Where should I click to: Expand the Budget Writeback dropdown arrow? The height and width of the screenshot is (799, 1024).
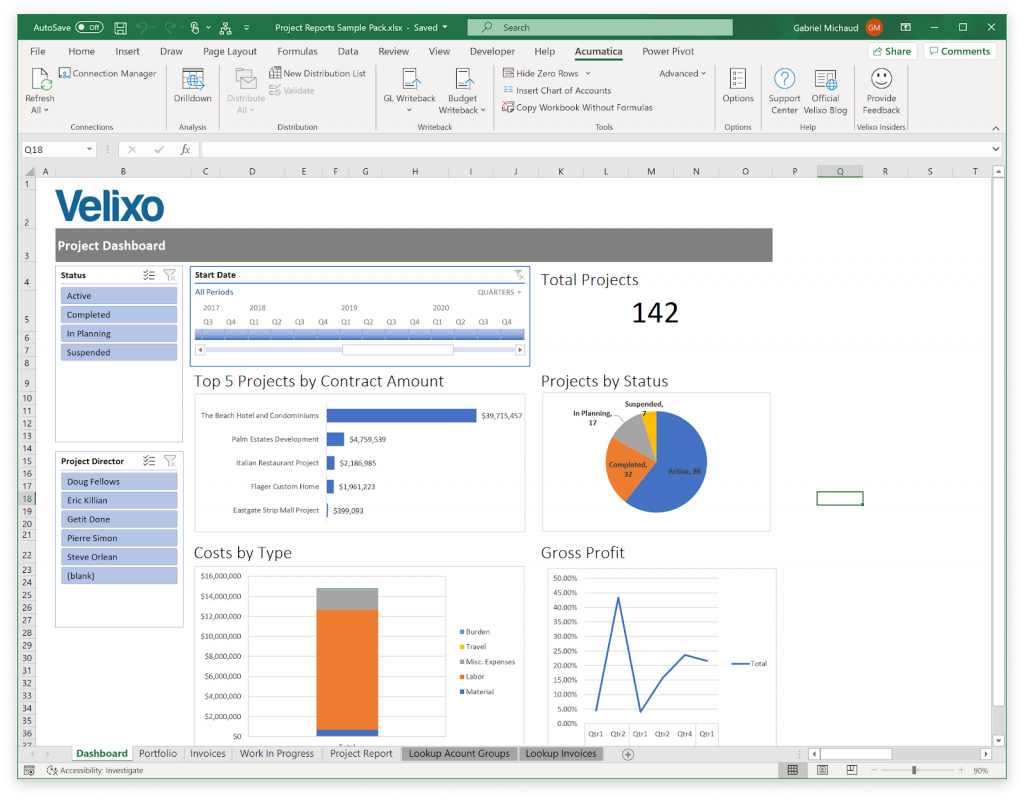click(483, 110)
